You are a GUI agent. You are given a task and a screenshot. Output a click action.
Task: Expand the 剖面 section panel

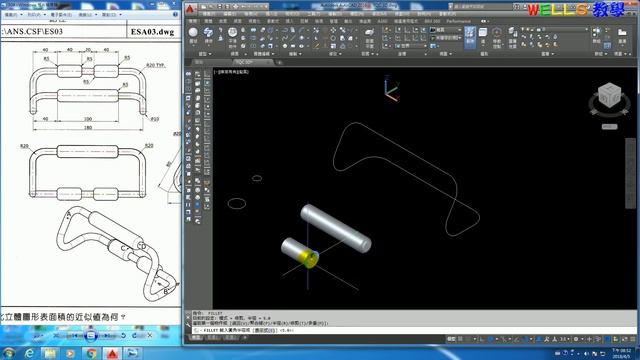[x=367, y=54]
